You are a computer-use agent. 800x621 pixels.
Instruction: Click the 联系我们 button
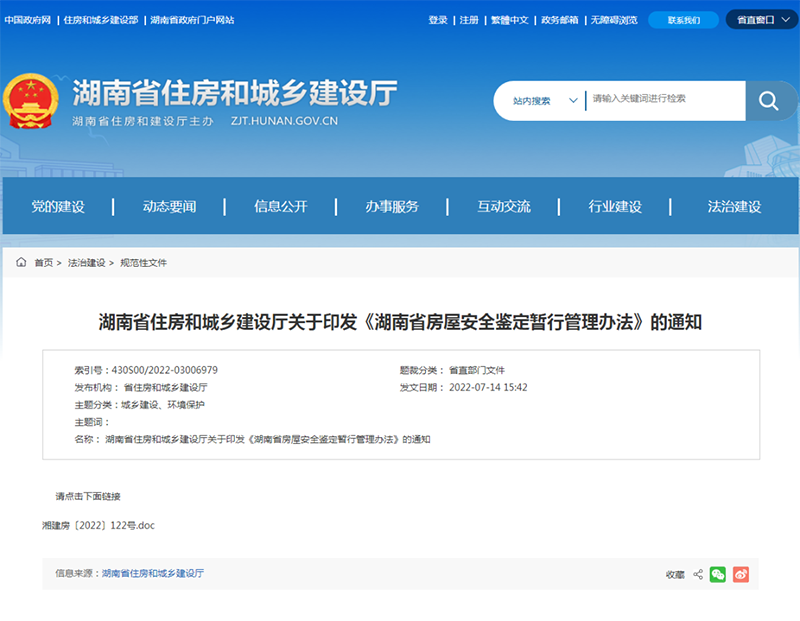pyautogui.click(x=683, y=19)
